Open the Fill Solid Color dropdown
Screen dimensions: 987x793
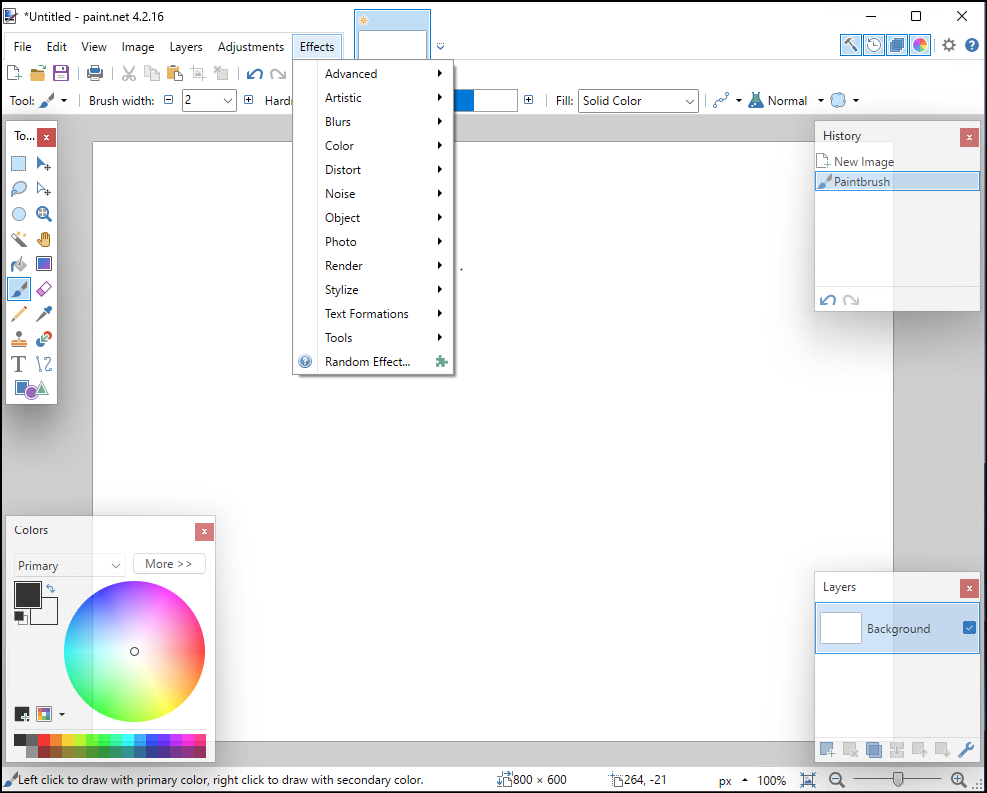(638, 101)
